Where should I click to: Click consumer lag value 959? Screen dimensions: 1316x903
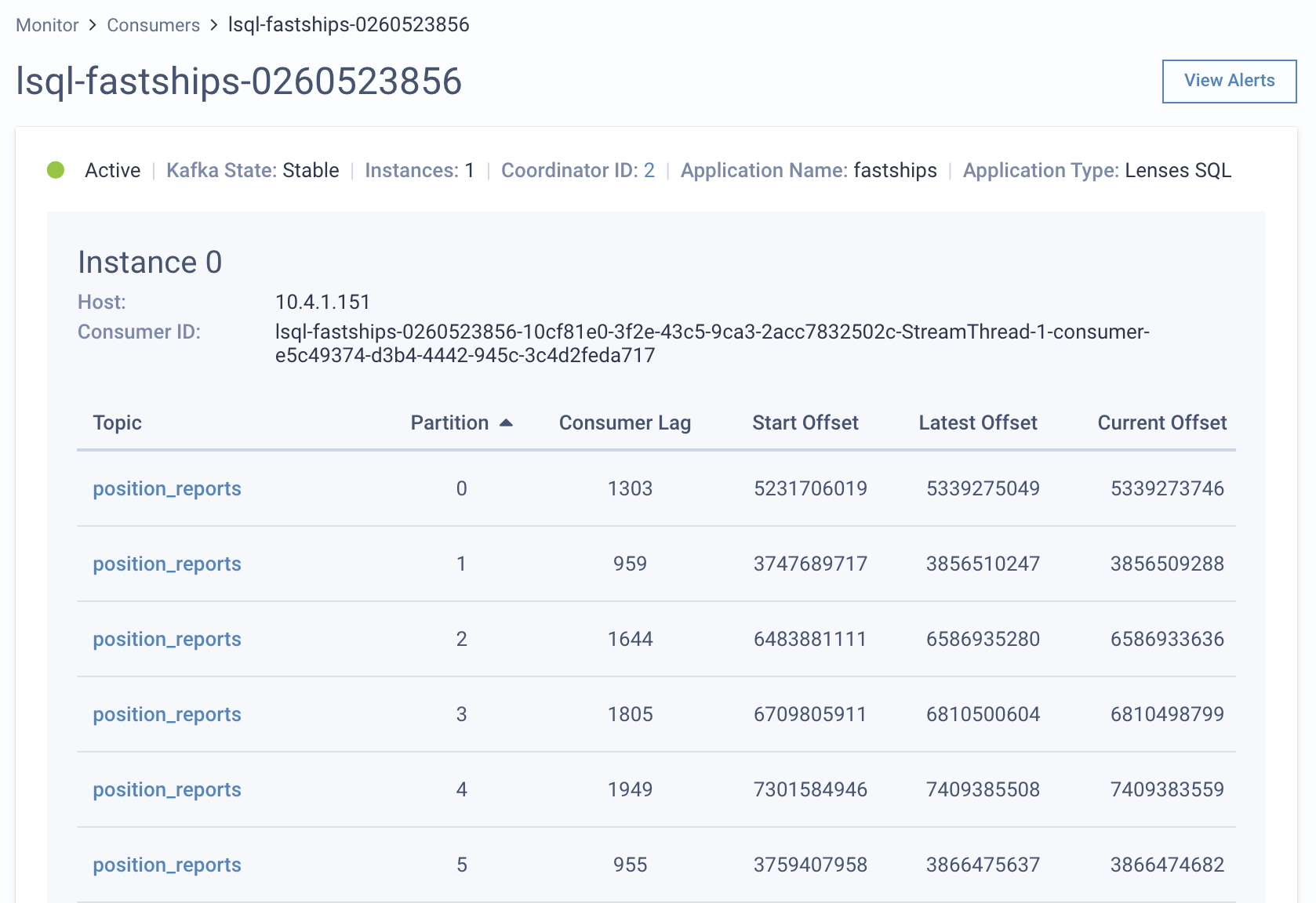point(630,564)
